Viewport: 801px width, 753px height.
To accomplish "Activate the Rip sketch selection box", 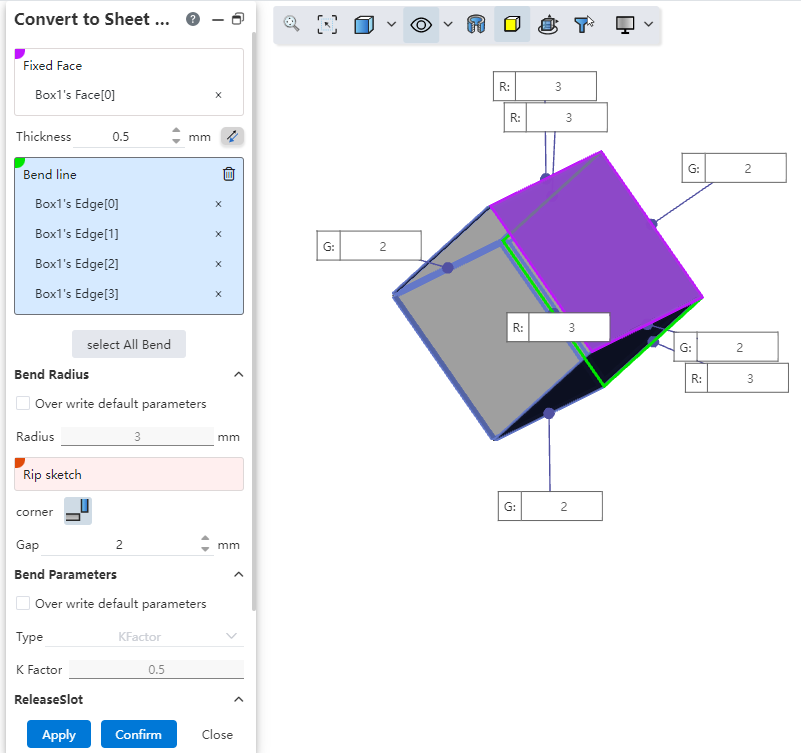I will [x=129, y=474].
